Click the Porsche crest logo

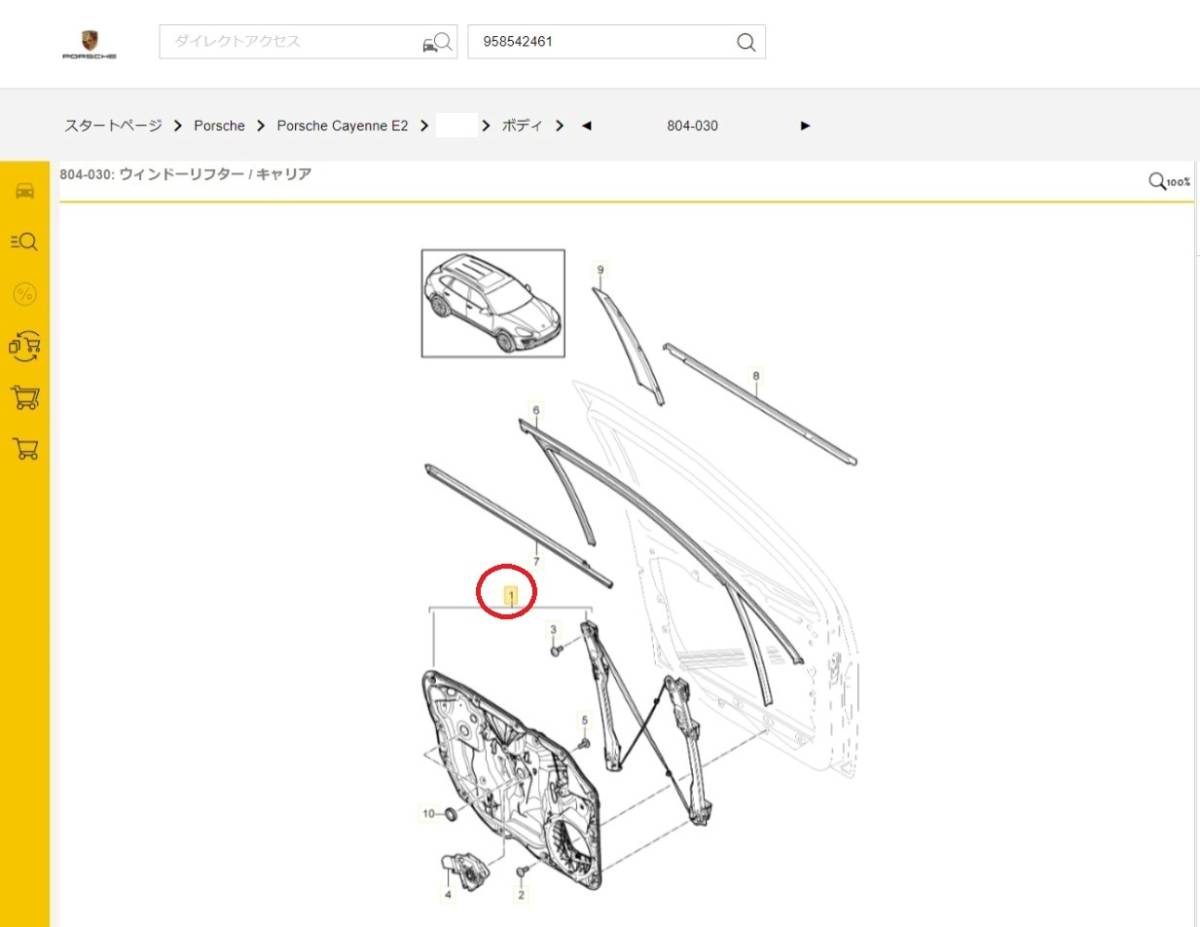pyautogui.click(x=89, y=43)
